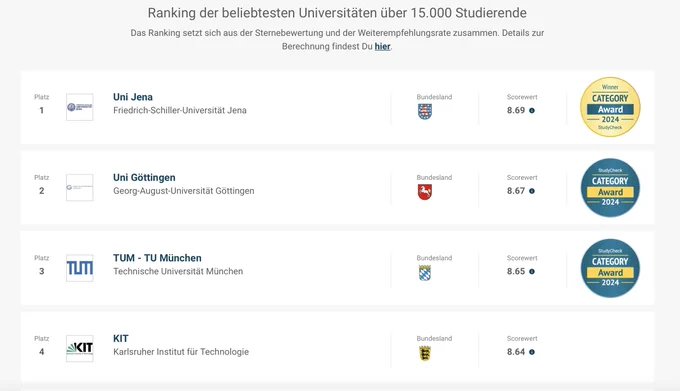Click the Uni Jena heading link
Image resolution: width=680 pixels, height=391 pixels.
pyautogui.click(x=133, y=97)
